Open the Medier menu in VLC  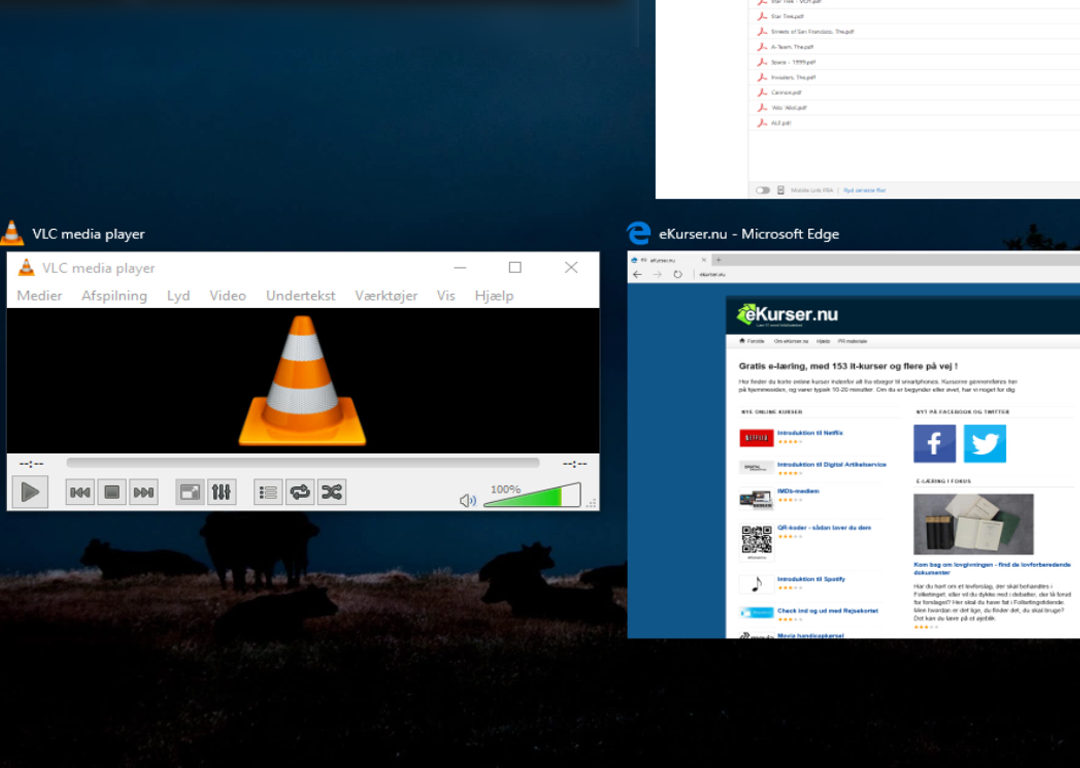point(39,295)
